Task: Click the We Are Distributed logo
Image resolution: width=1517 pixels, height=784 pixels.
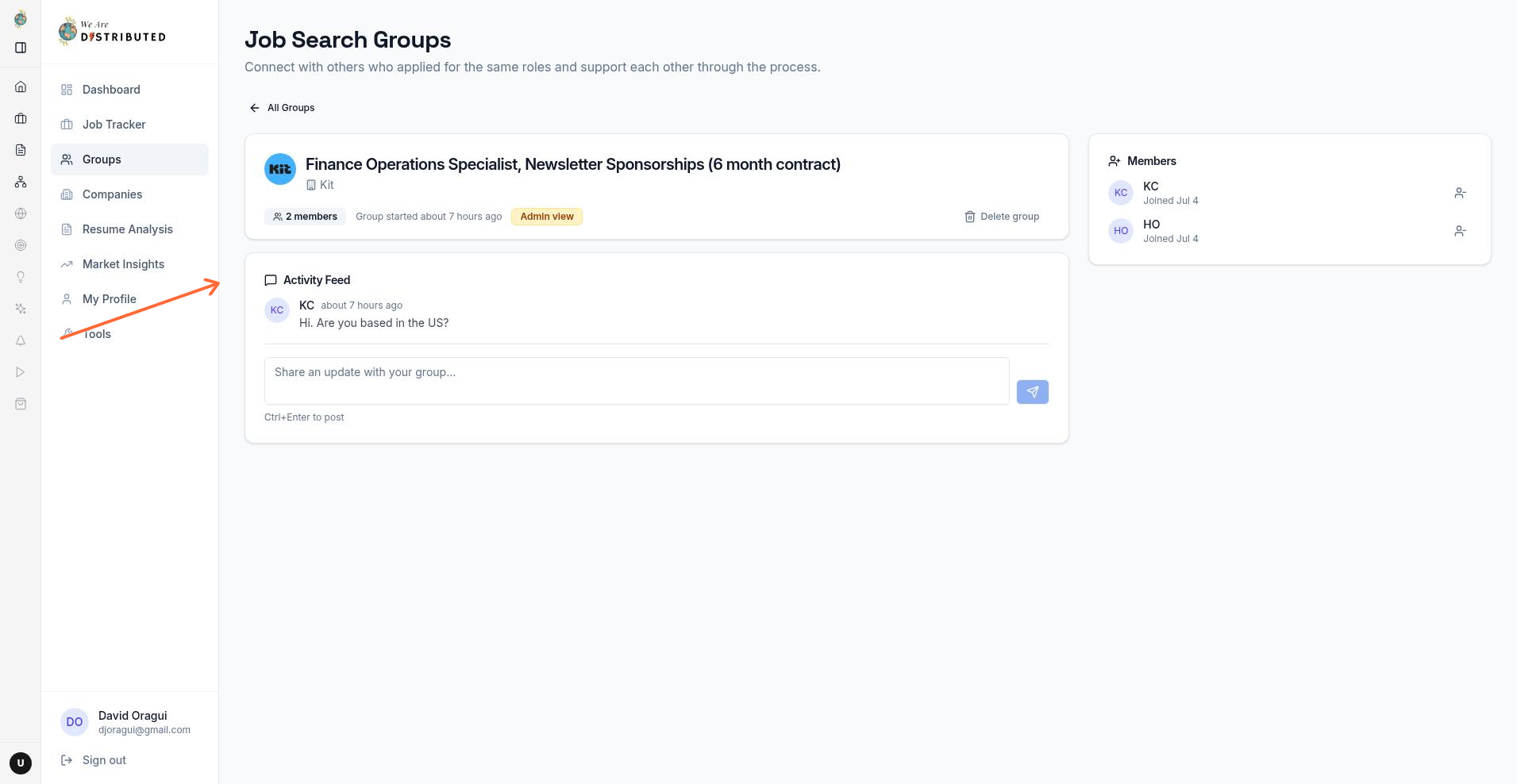Action: click(112, 32)
